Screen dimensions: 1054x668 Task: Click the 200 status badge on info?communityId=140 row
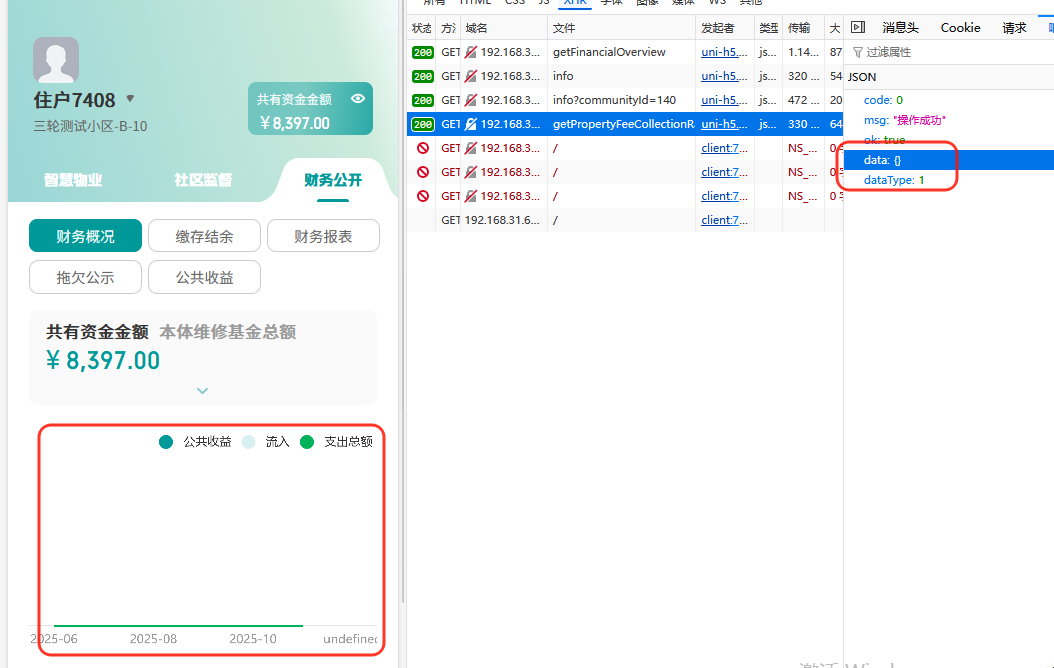(422, 100)
